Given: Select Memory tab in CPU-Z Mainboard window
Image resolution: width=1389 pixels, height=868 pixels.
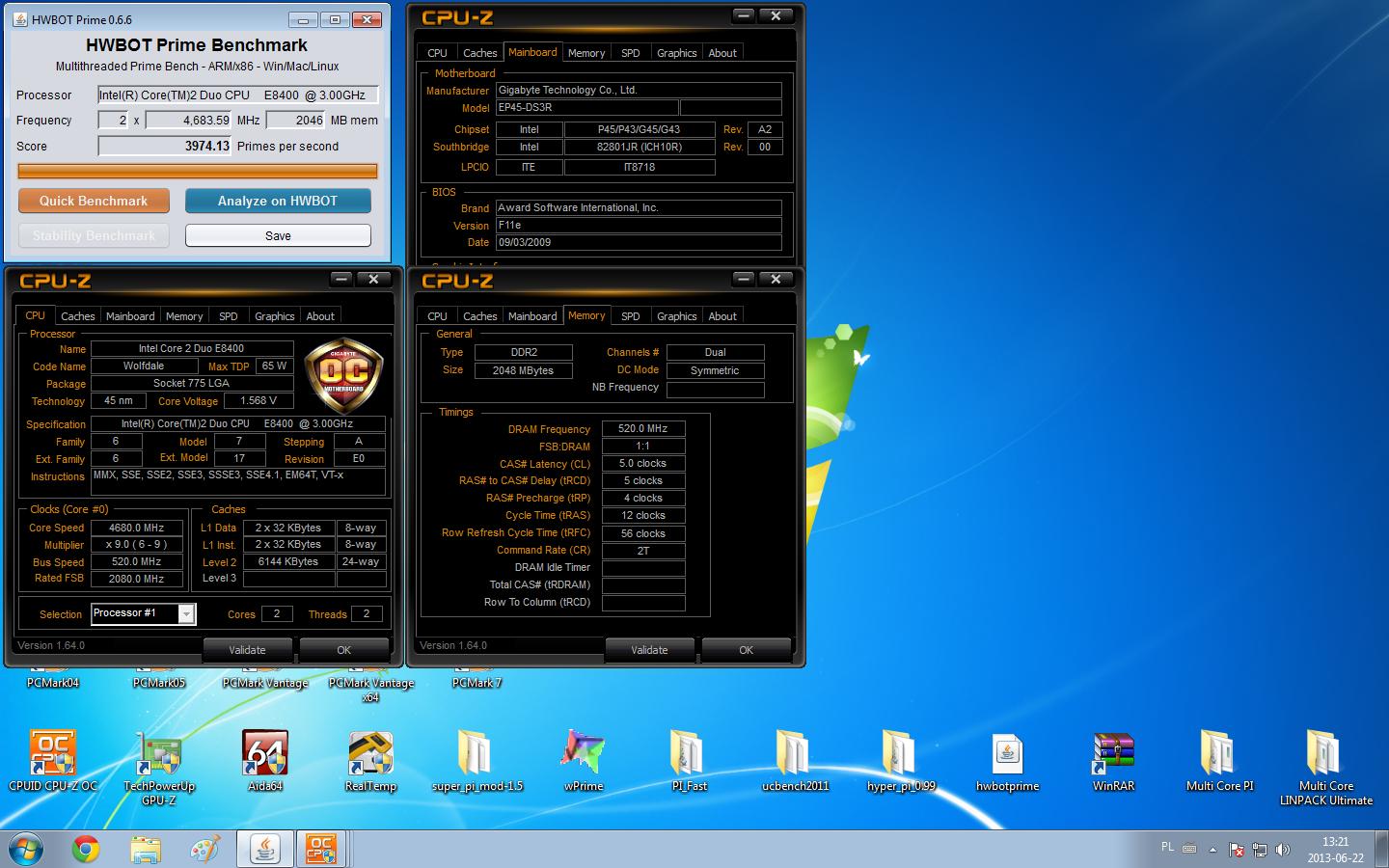Looking at the screenshot, I should (586, 53).
